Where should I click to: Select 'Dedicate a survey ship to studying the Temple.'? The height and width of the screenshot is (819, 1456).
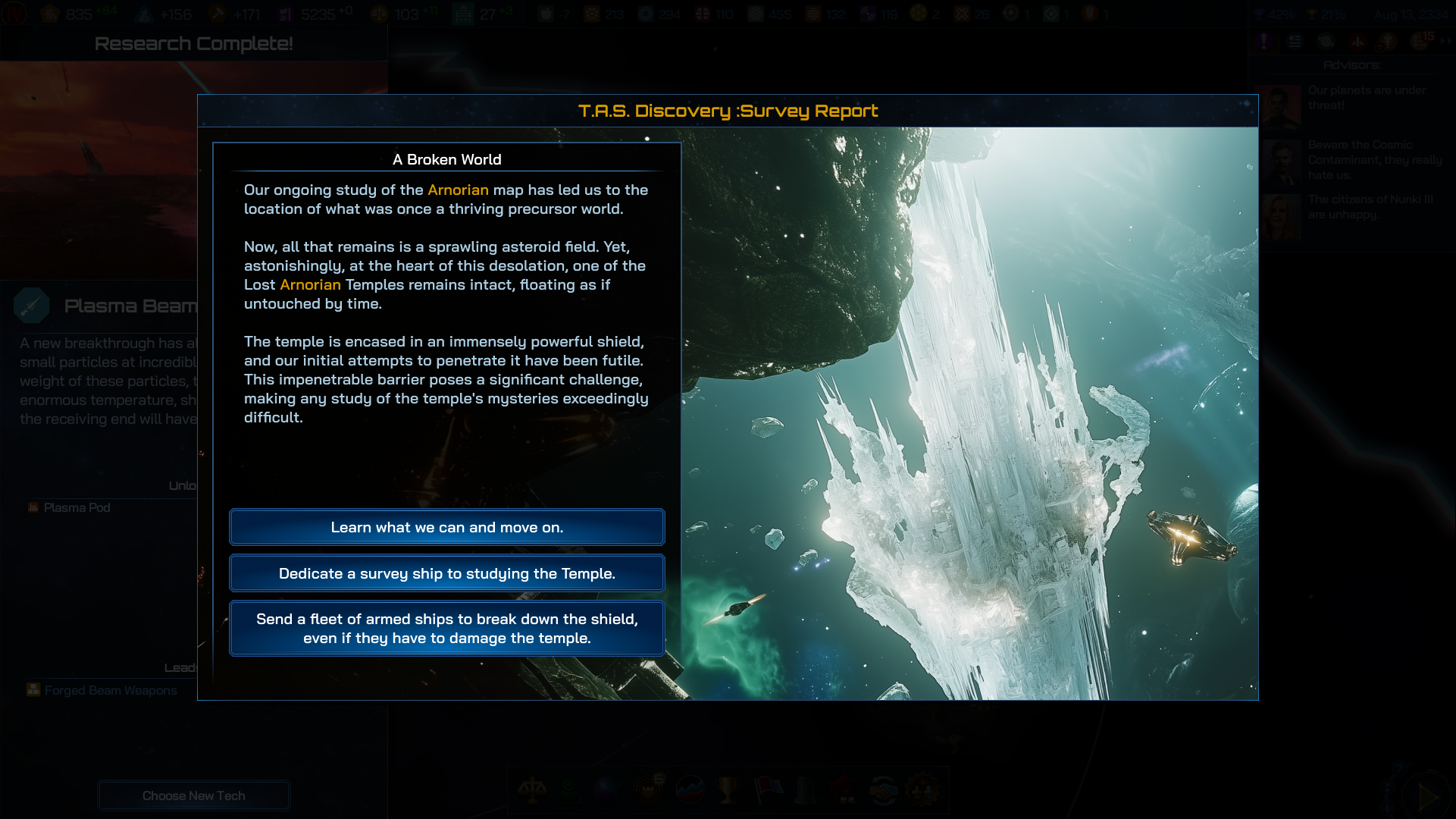446,573
